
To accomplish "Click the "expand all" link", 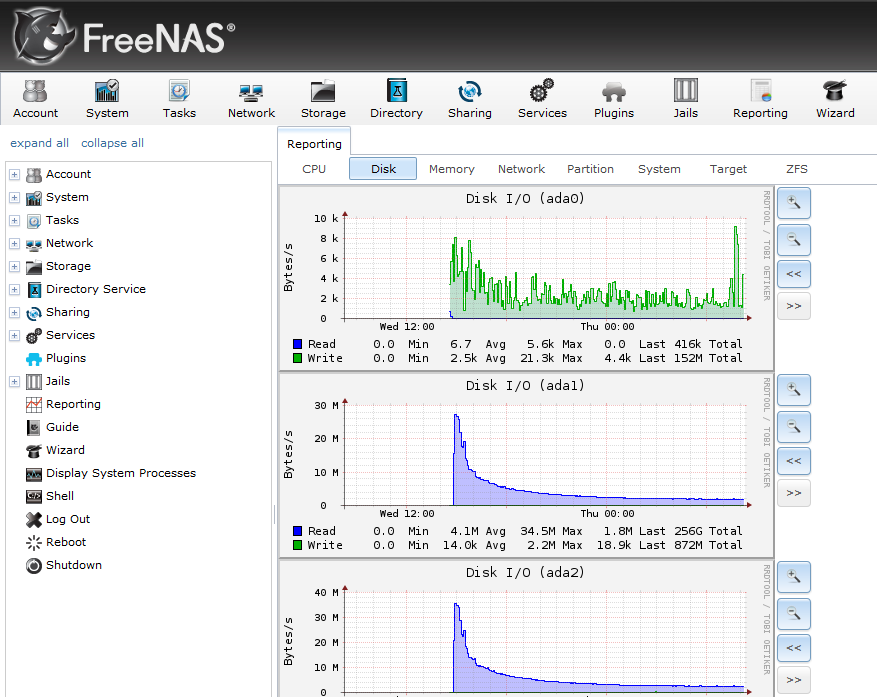I will coord(39,143).
